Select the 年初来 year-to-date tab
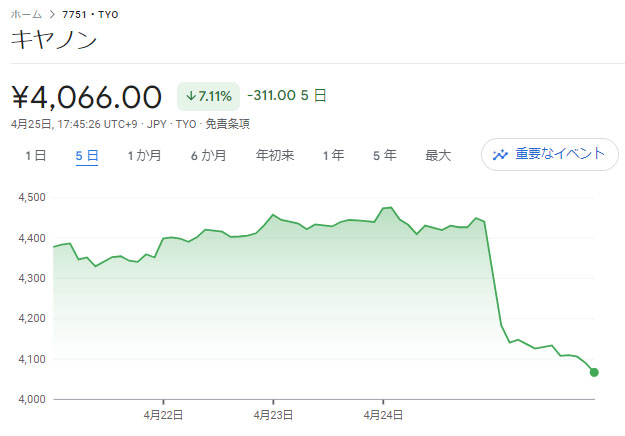The image size is (625, 436). pos(274,155)
